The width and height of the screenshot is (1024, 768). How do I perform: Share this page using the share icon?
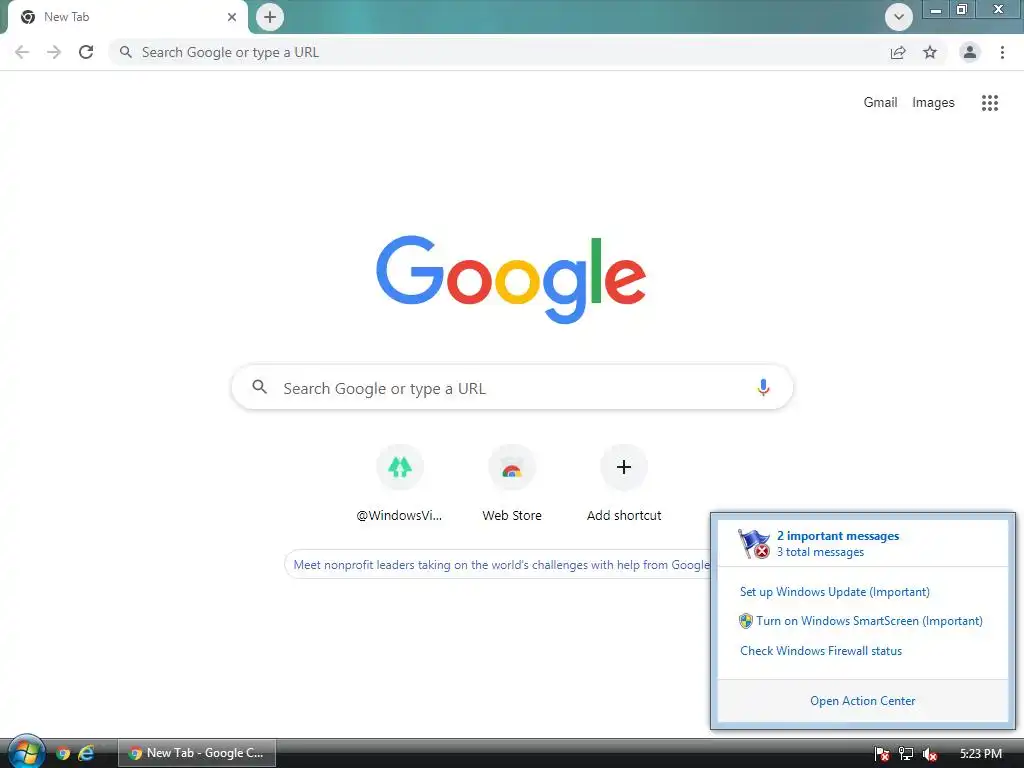click(x=898, y=52)
